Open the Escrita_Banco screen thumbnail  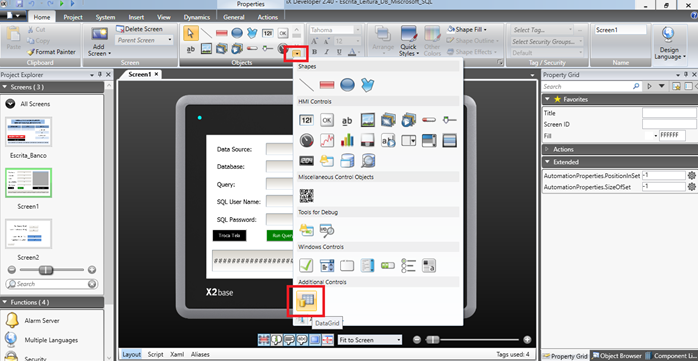pyautogui.click(x=28, y=132)
